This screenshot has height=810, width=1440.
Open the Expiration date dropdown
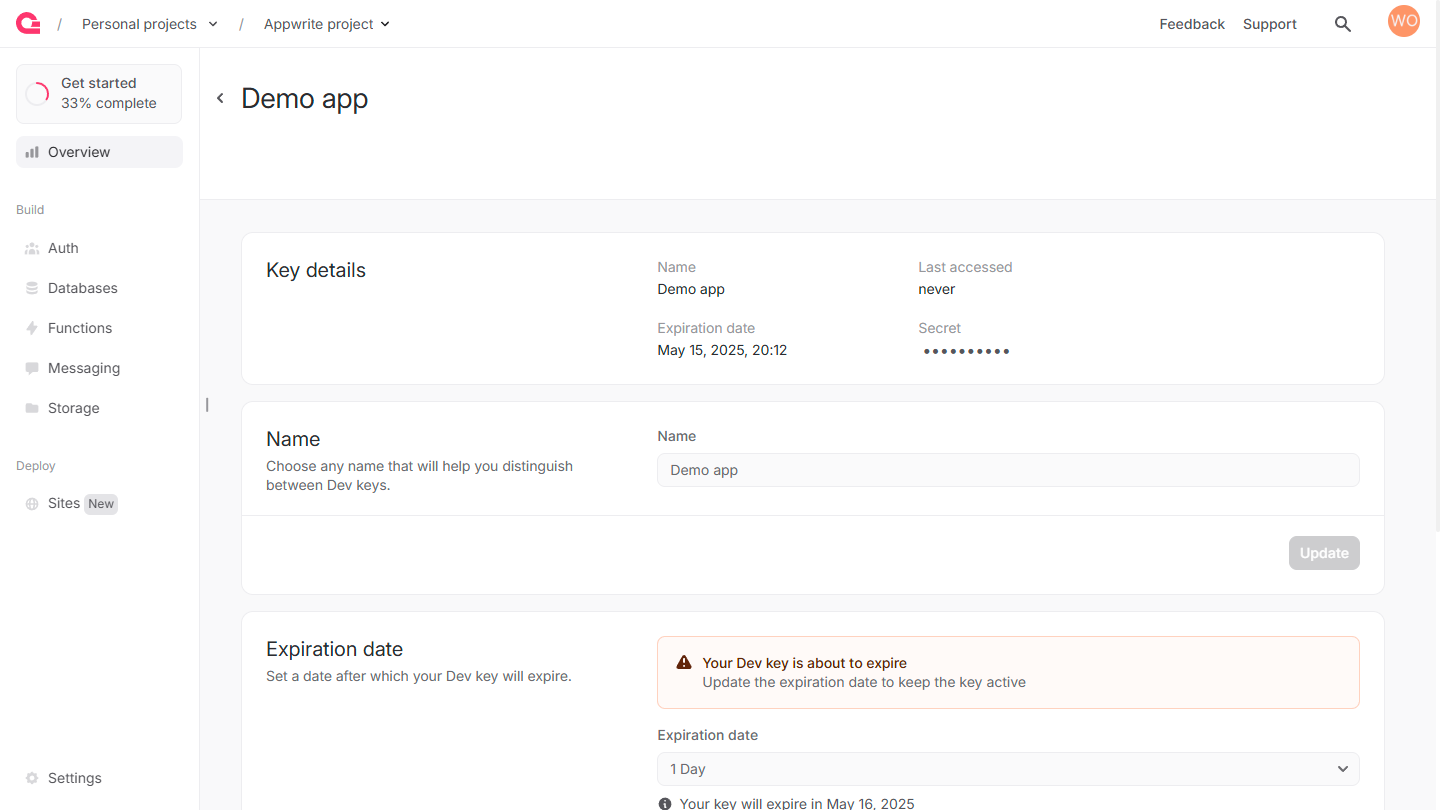(1007, 769)
